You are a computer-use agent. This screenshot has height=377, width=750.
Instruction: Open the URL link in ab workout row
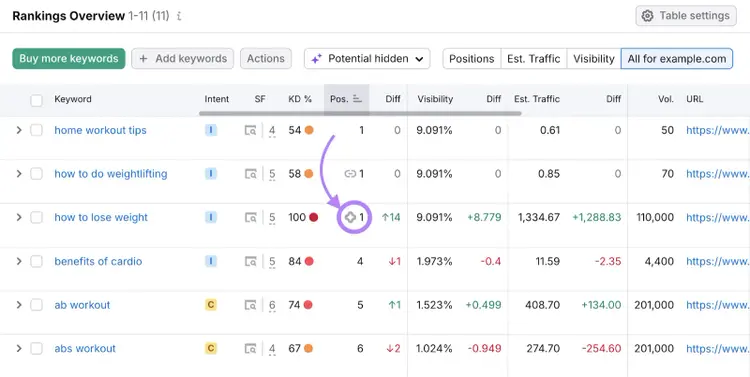[x=718, y=305]
